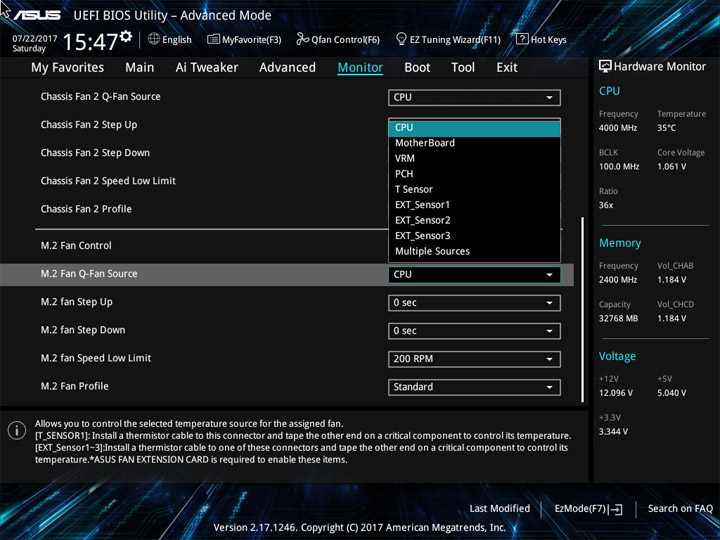This screenshot has width=720, height=540.
Task: Click BCLK value 100.0 MHz
Action: click(619, 167)
